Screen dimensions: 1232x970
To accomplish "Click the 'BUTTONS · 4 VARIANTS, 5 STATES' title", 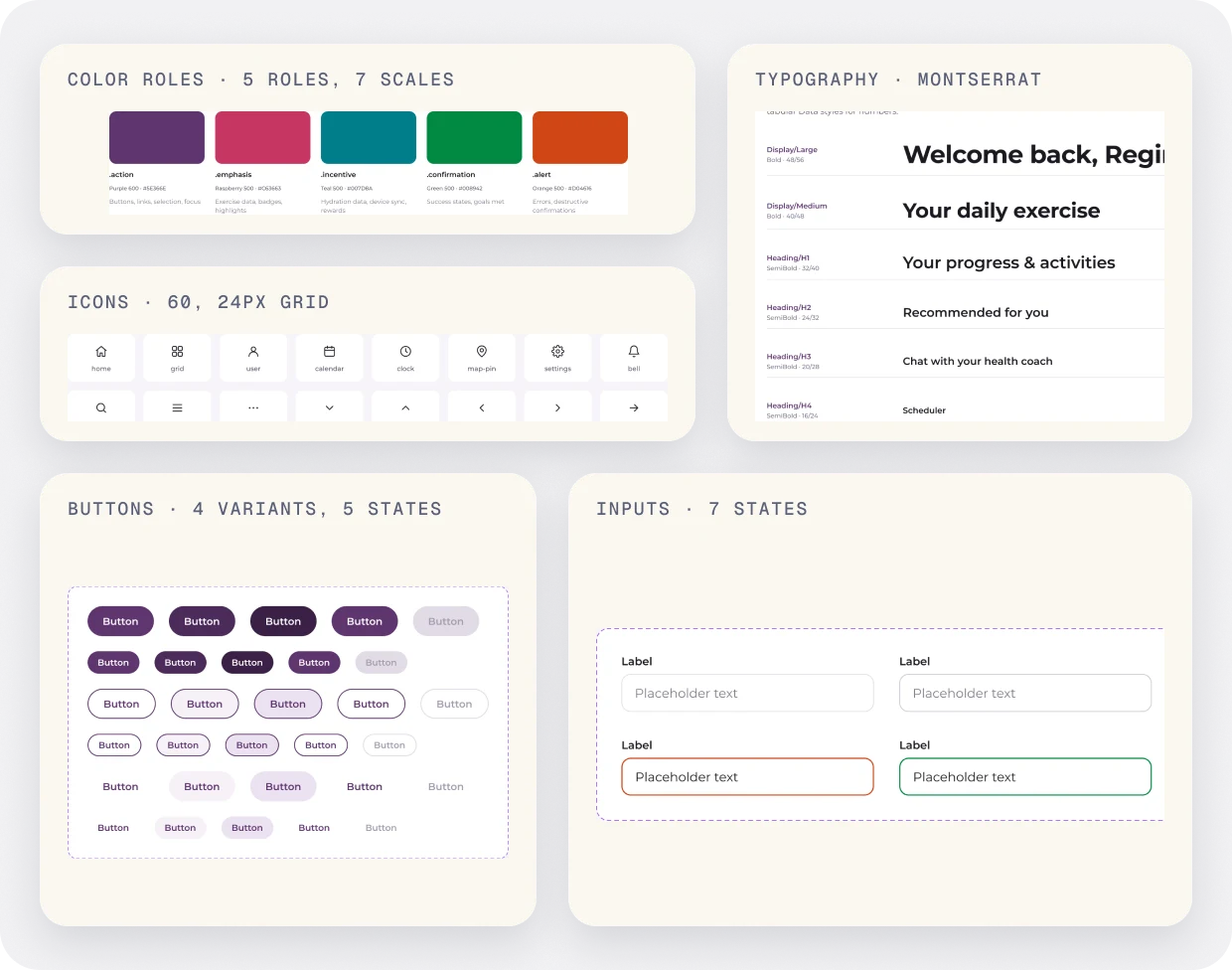I will click(x=255, y=509).
